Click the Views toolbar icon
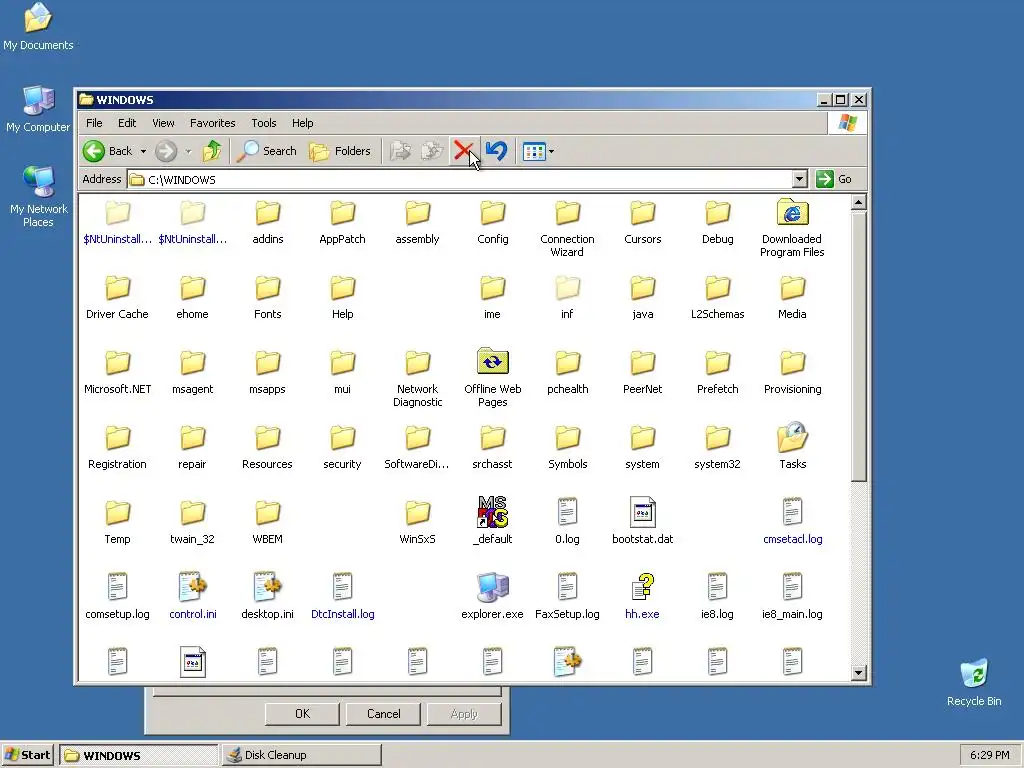Screen dimensions: 1024x768 tap(534, 152)
